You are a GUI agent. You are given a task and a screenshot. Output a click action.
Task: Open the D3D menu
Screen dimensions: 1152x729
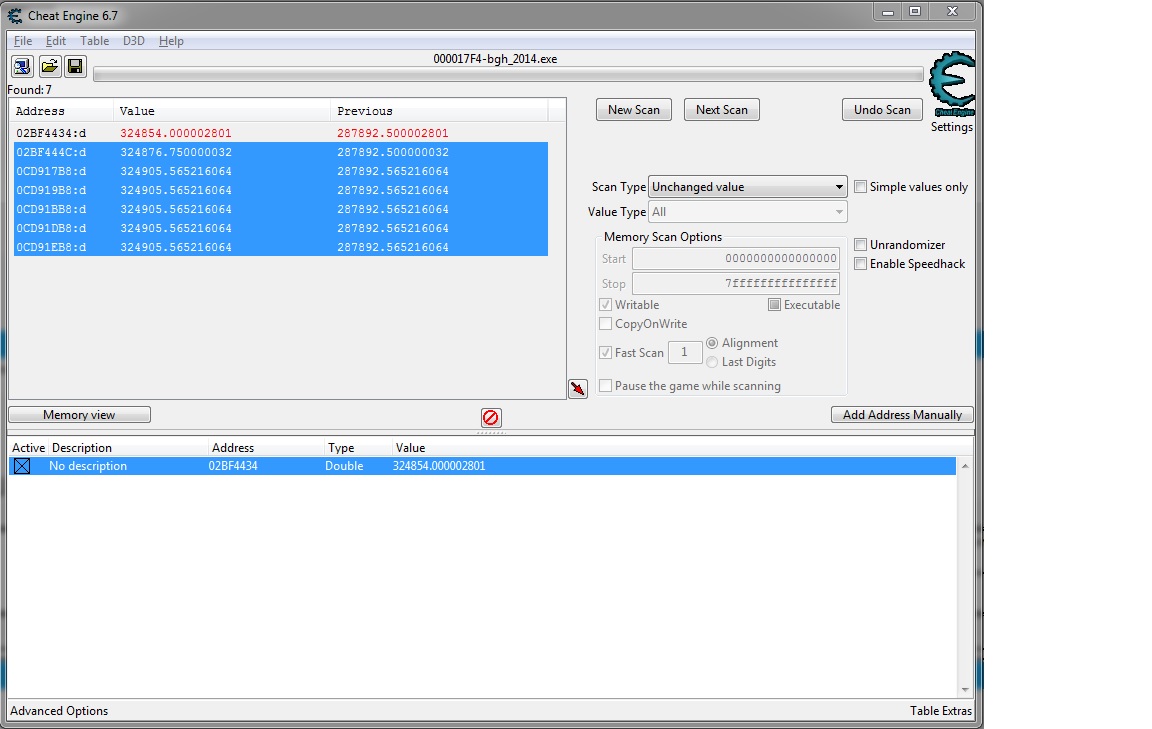[x=134, y=41]
